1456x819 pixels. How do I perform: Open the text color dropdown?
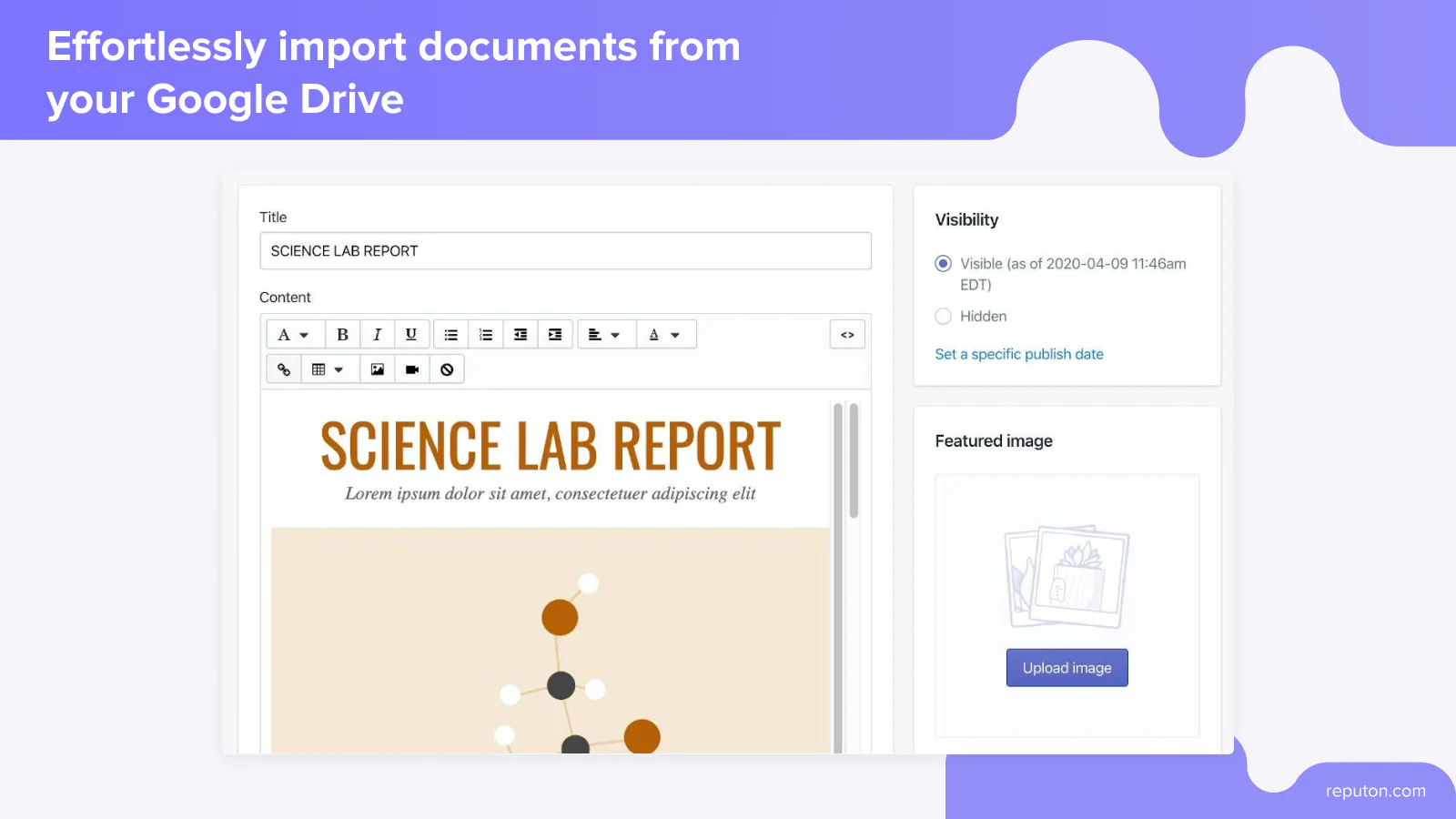point(666,335)
